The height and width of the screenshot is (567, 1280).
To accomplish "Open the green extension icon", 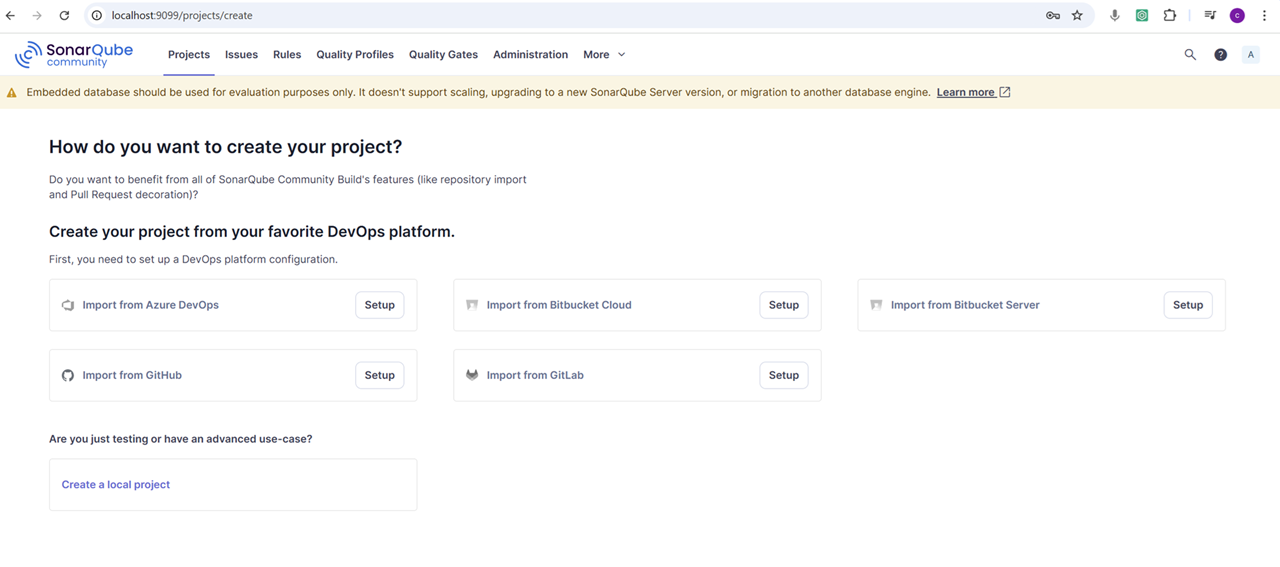I will click(x=1142, y=16).
